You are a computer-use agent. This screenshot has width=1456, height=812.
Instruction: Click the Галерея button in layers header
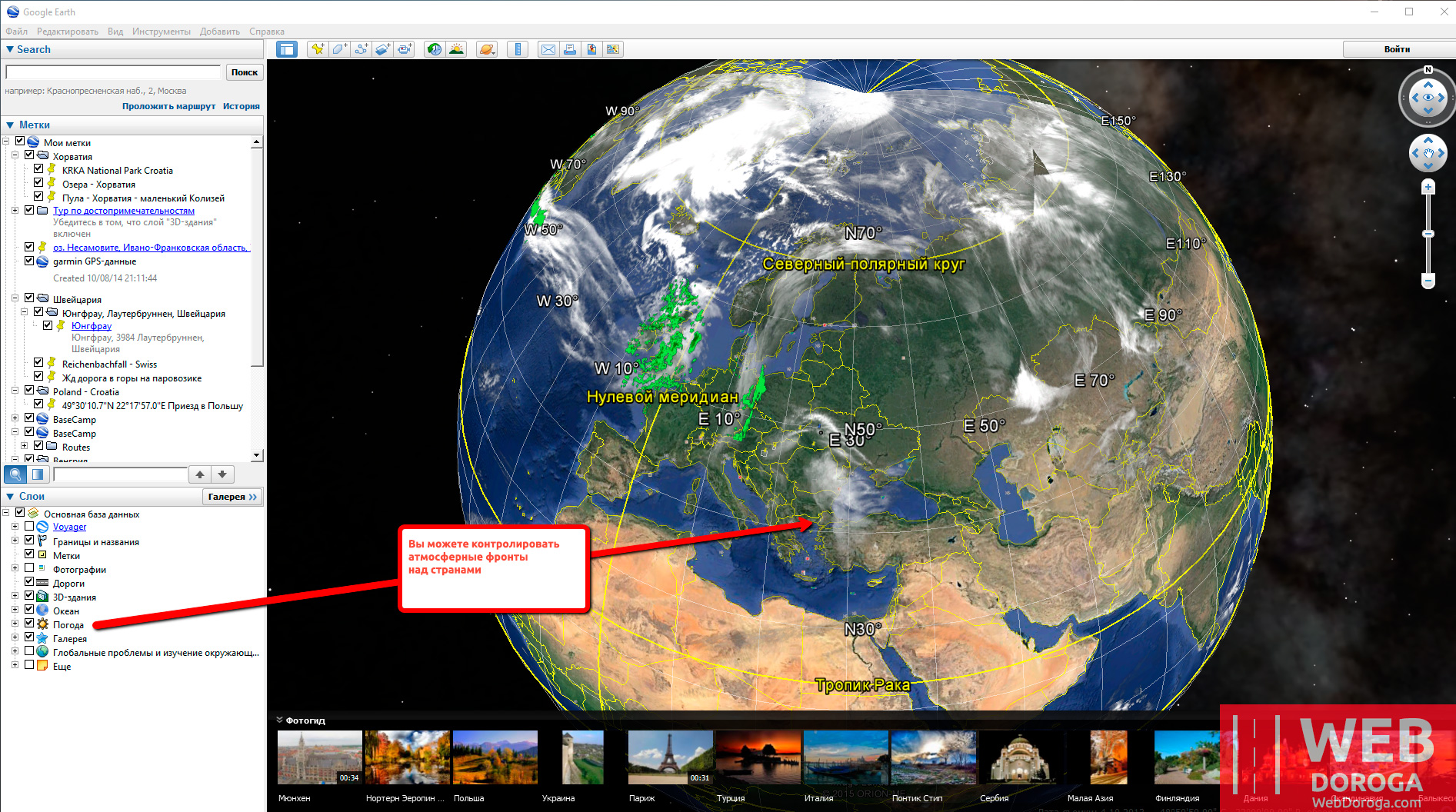[232, 497]
